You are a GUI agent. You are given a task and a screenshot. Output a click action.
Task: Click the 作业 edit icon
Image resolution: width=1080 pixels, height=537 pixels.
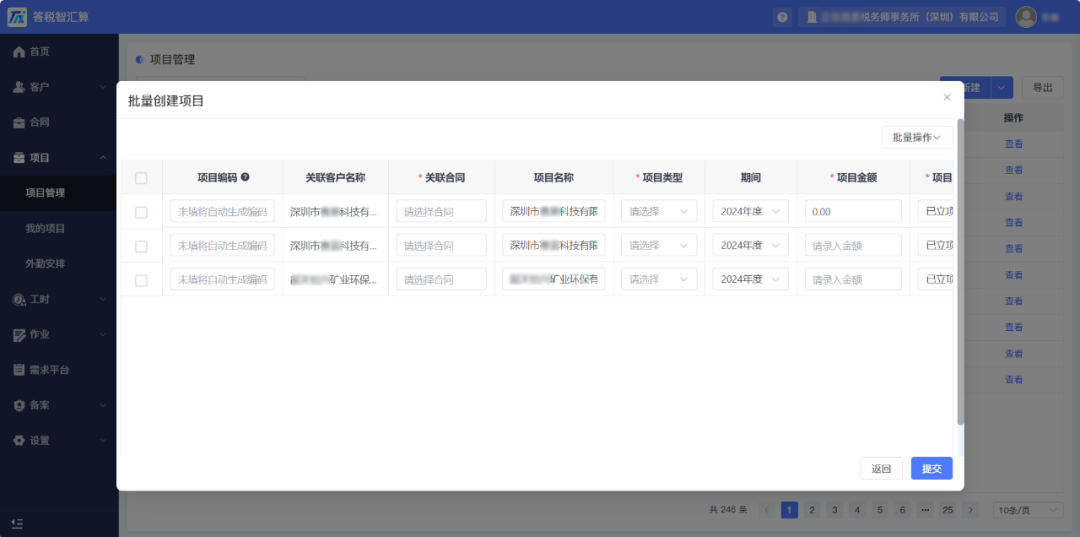(x=19, y=335)
